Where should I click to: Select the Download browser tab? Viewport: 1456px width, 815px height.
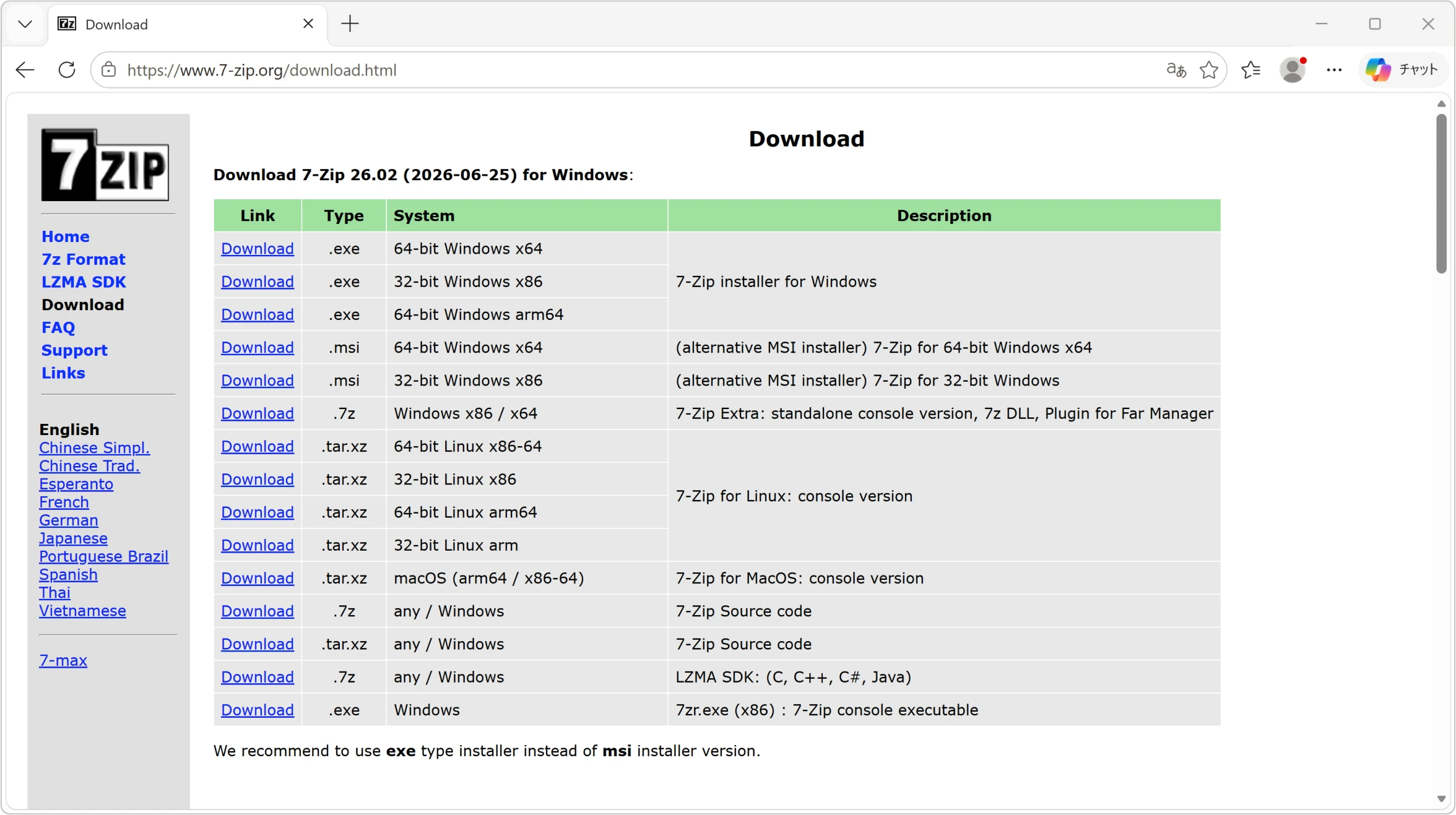pyautogui.click(x=188, y=24)
